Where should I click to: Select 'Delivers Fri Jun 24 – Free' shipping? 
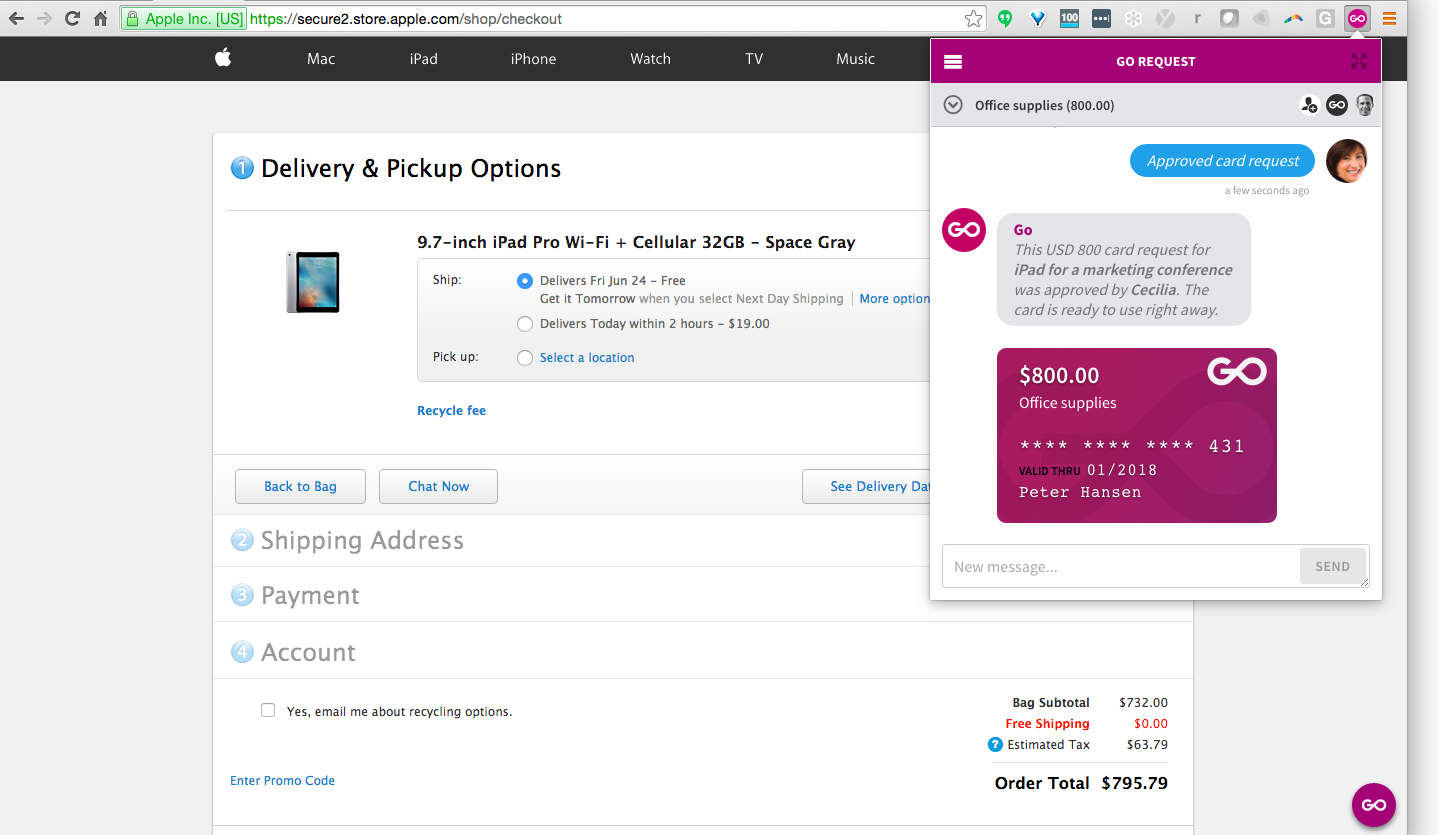point(525,281)
